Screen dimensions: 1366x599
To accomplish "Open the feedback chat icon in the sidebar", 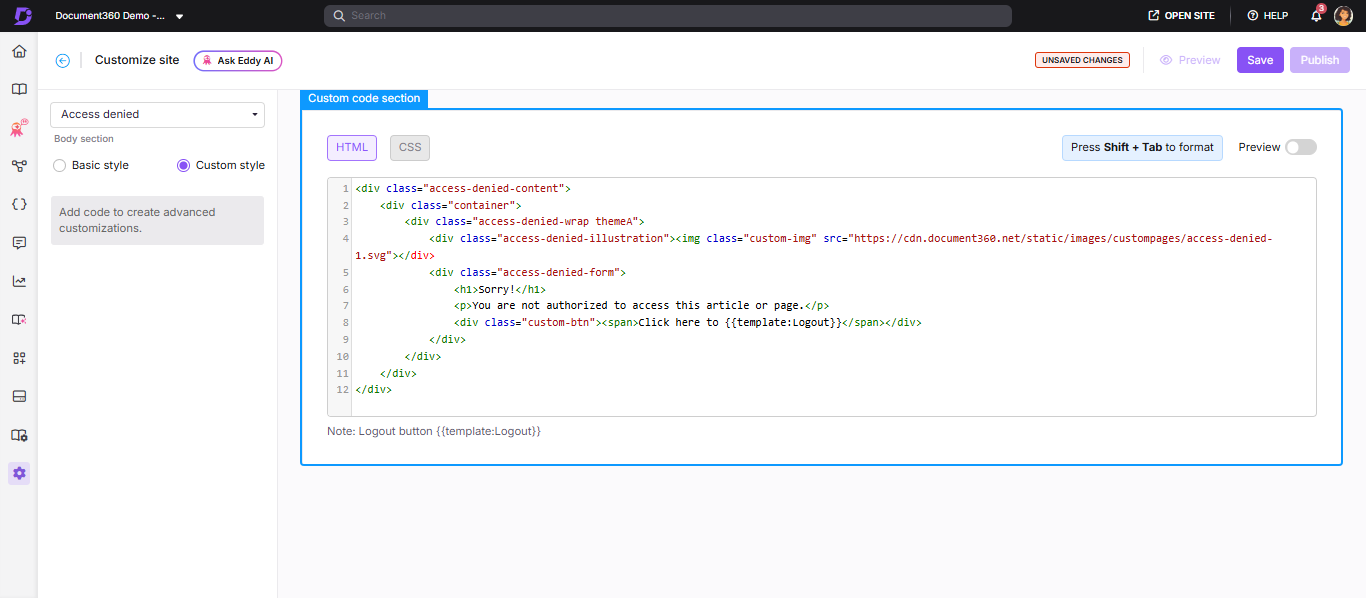I will (19, 243).
